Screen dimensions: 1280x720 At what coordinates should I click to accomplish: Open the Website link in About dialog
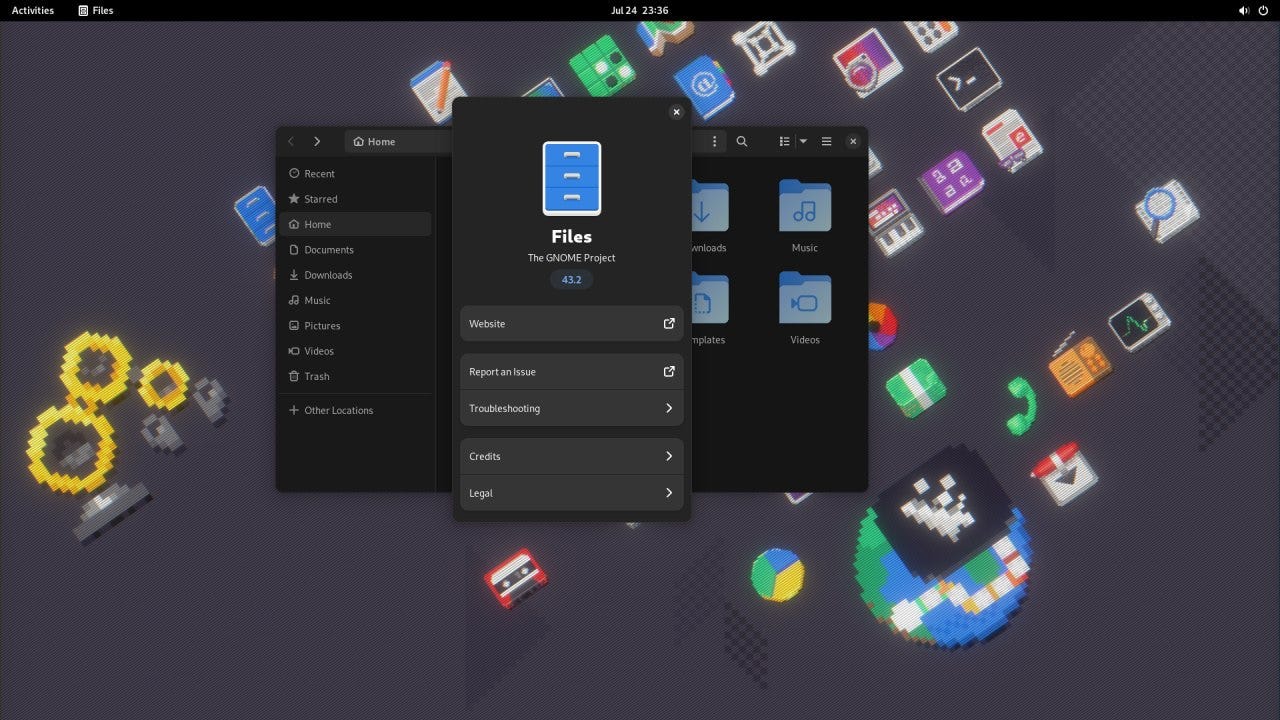pyautogui.click(x=571, y=323)
